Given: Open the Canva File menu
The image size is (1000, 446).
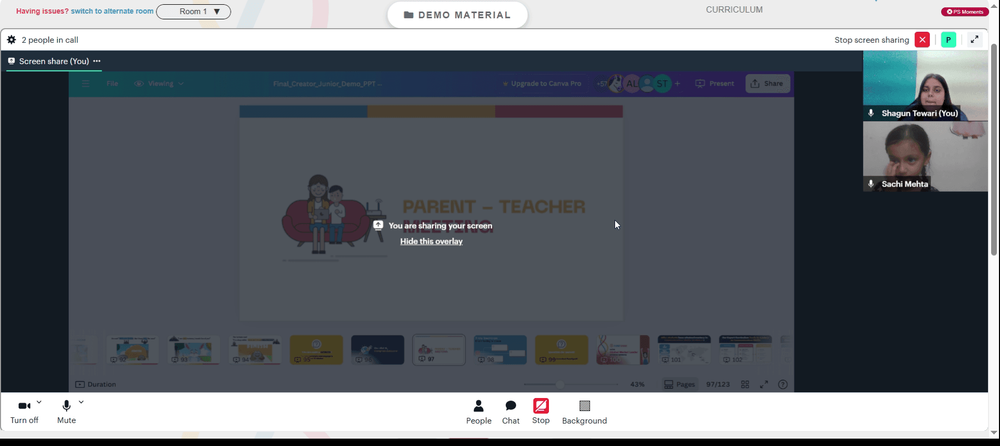Looking at the screenshot, I should point(112,84).
